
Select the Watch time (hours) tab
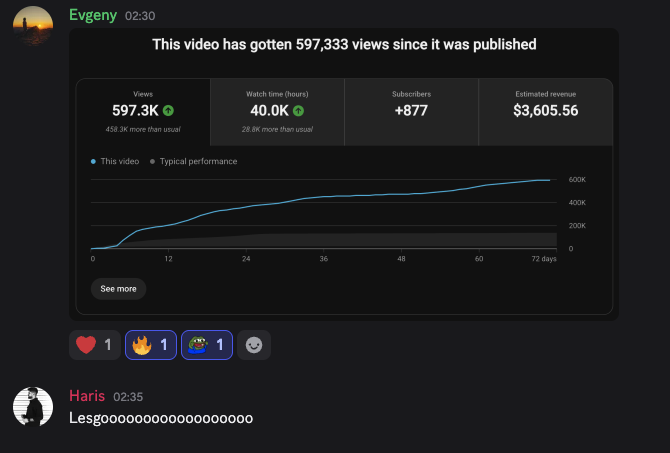click(x=277, y=112)
